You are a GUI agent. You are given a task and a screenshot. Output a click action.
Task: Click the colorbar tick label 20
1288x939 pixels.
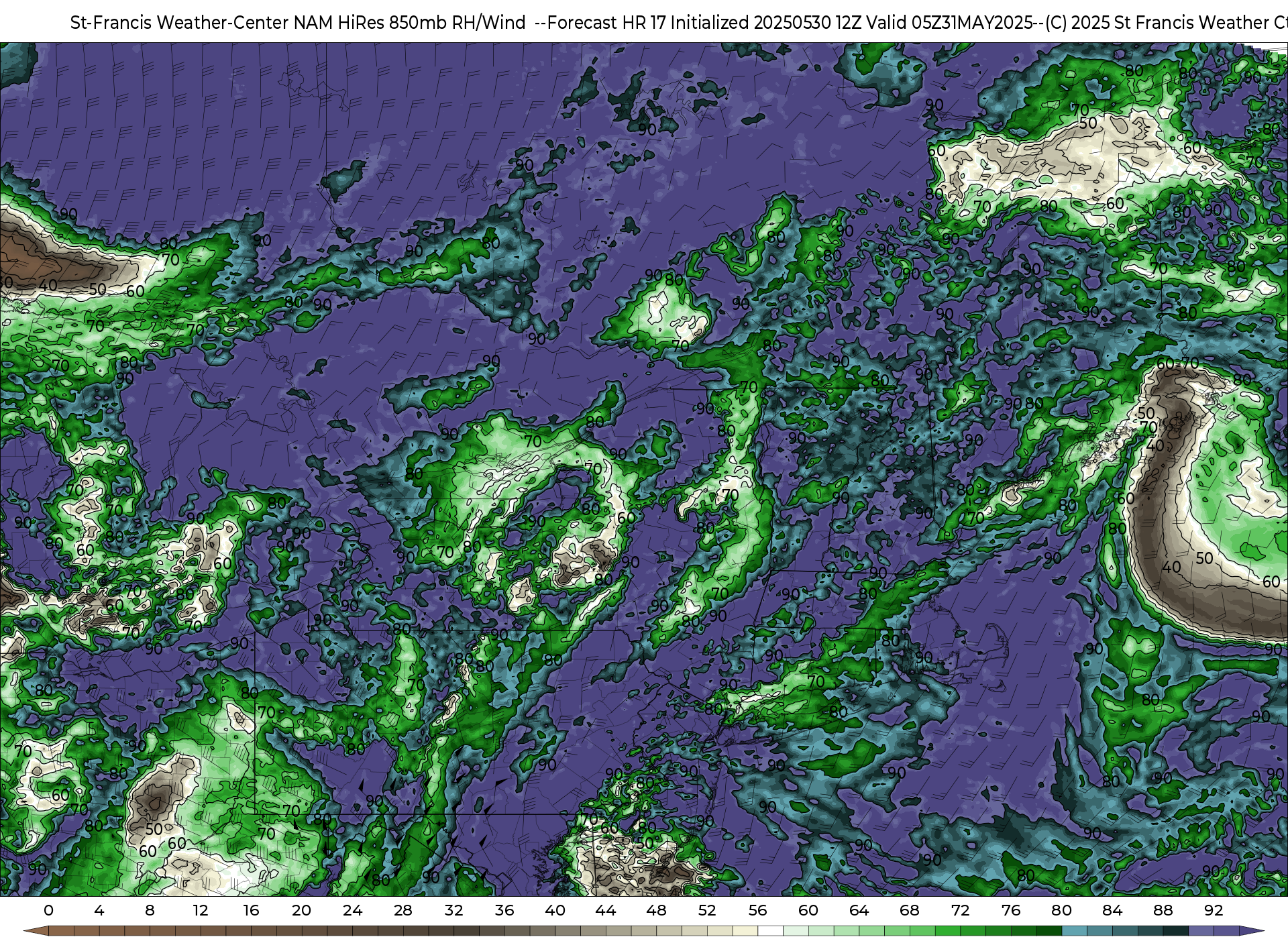click(302, 910)
